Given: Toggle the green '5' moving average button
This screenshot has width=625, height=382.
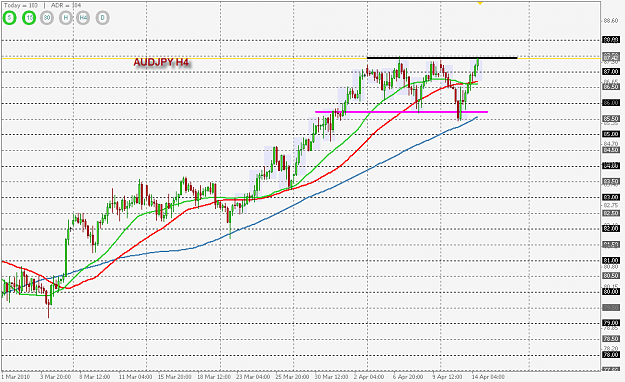Looking at the screenshot, I should pyautogui.click(x=9, y=18).
